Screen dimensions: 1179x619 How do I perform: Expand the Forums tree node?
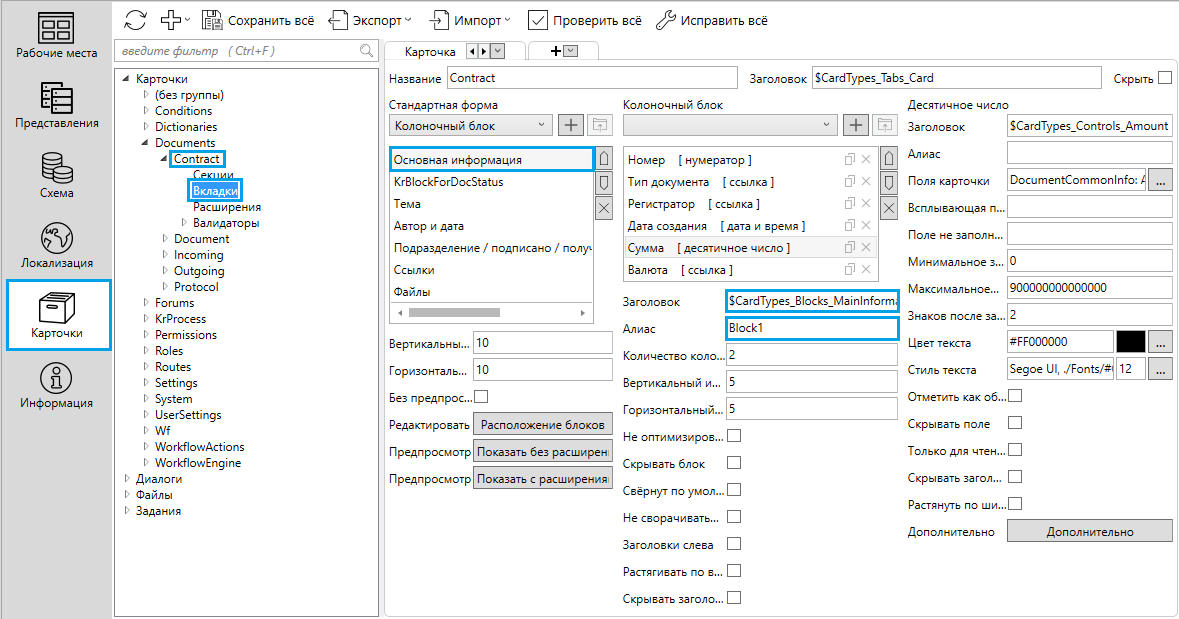pos(146,303)
